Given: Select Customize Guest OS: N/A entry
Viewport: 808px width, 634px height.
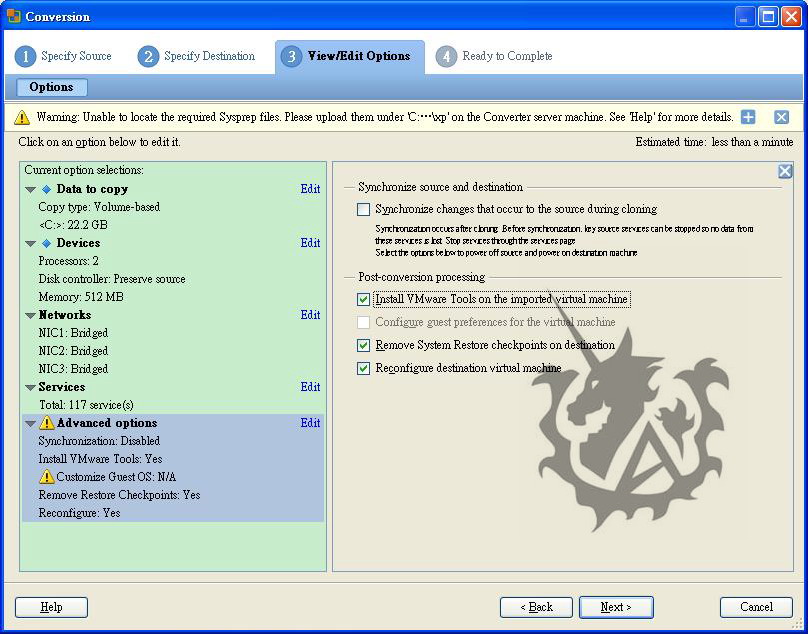Looking at the screenshot, I should click(x=116, y=477).
